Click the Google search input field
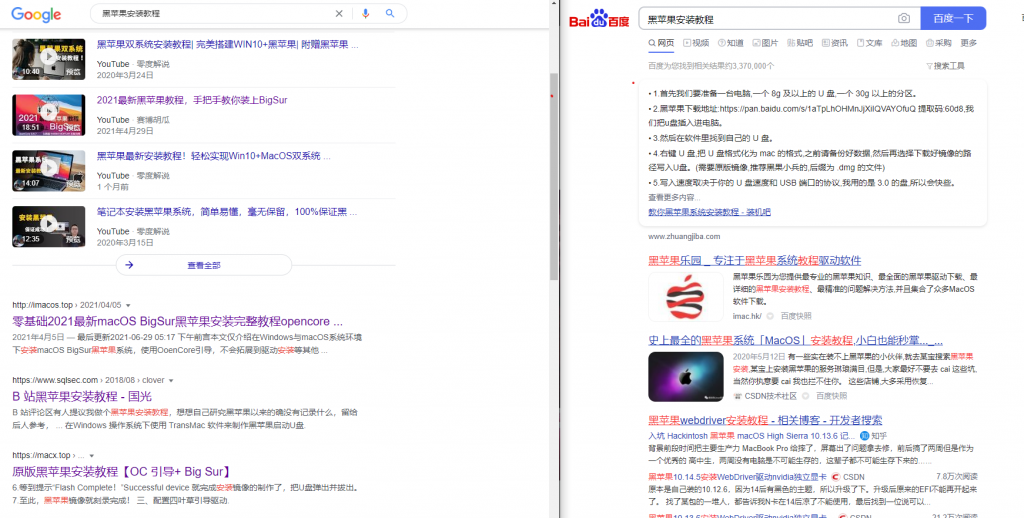1024x518 pixels. click(216, 14)
